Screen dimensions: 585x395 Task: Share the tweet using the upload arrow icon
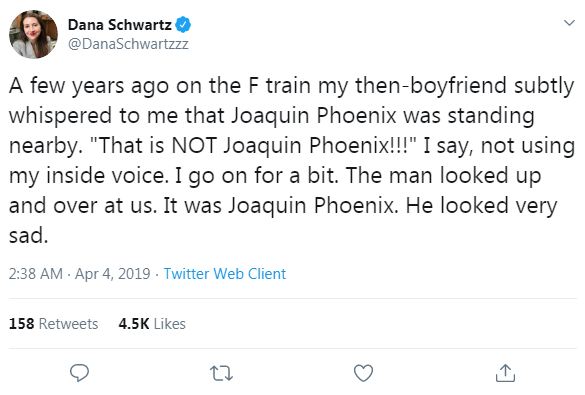(x=505, y=373)
